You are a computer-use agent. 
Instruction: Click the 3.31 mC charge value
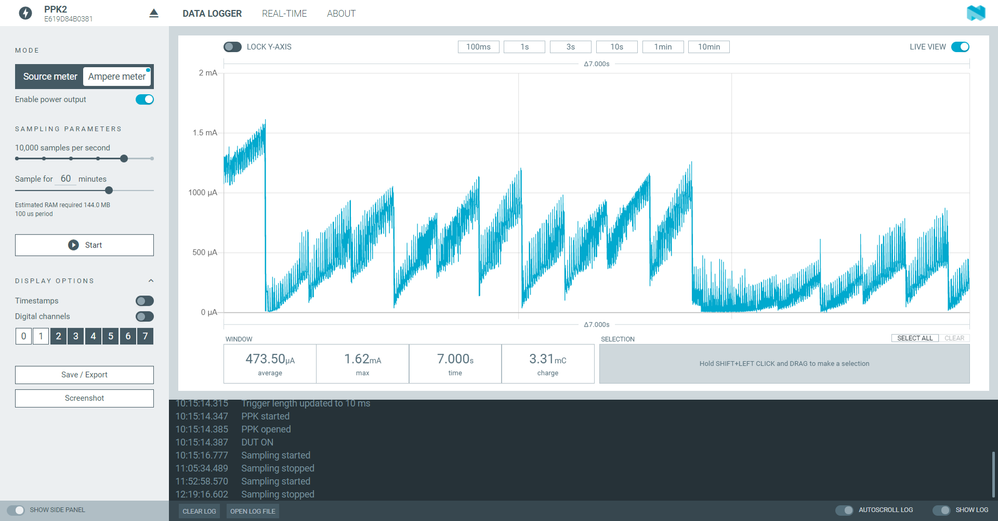(547, 359)
